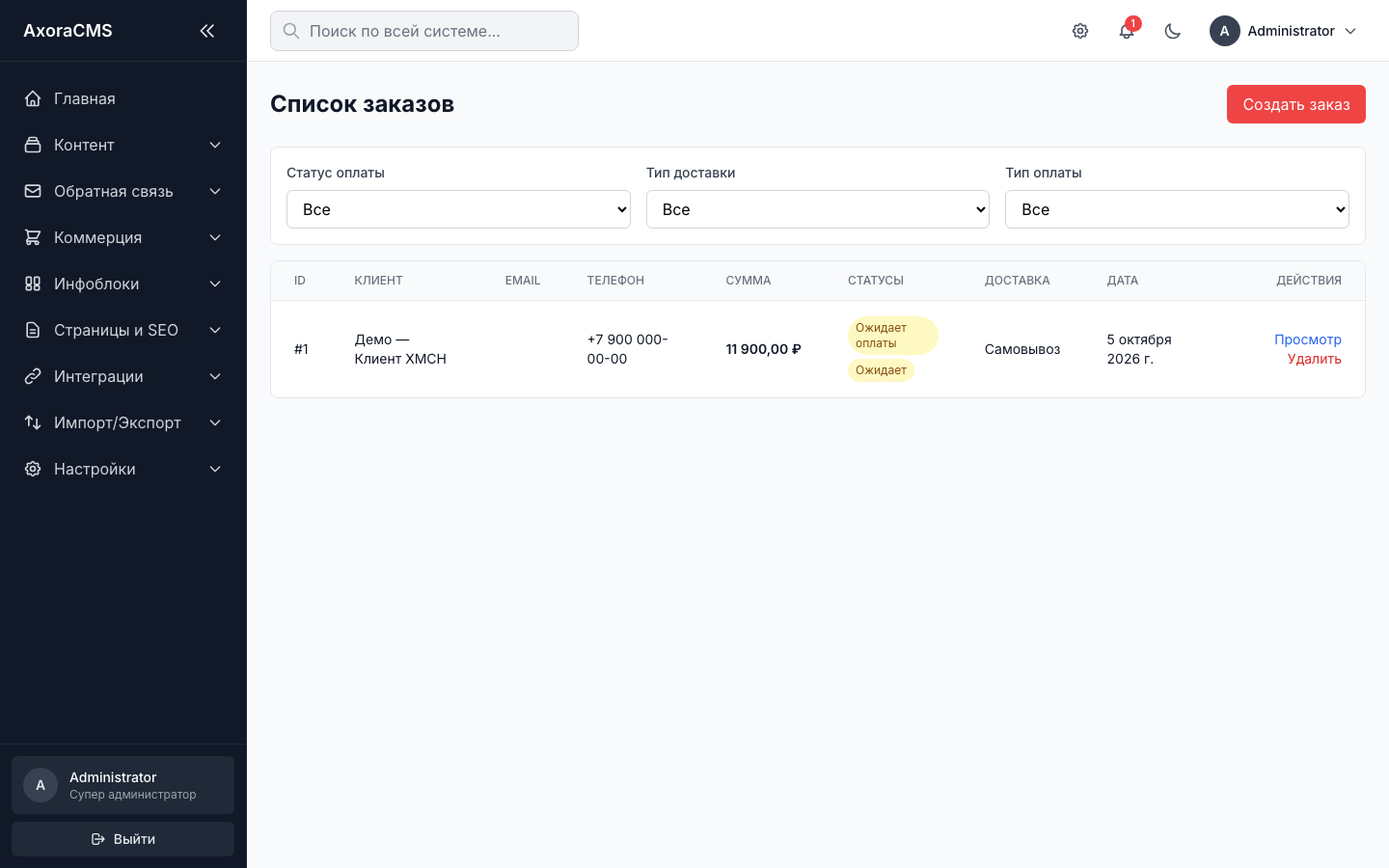Open the Статус оплаты dropdown

(x=458, y=209)
